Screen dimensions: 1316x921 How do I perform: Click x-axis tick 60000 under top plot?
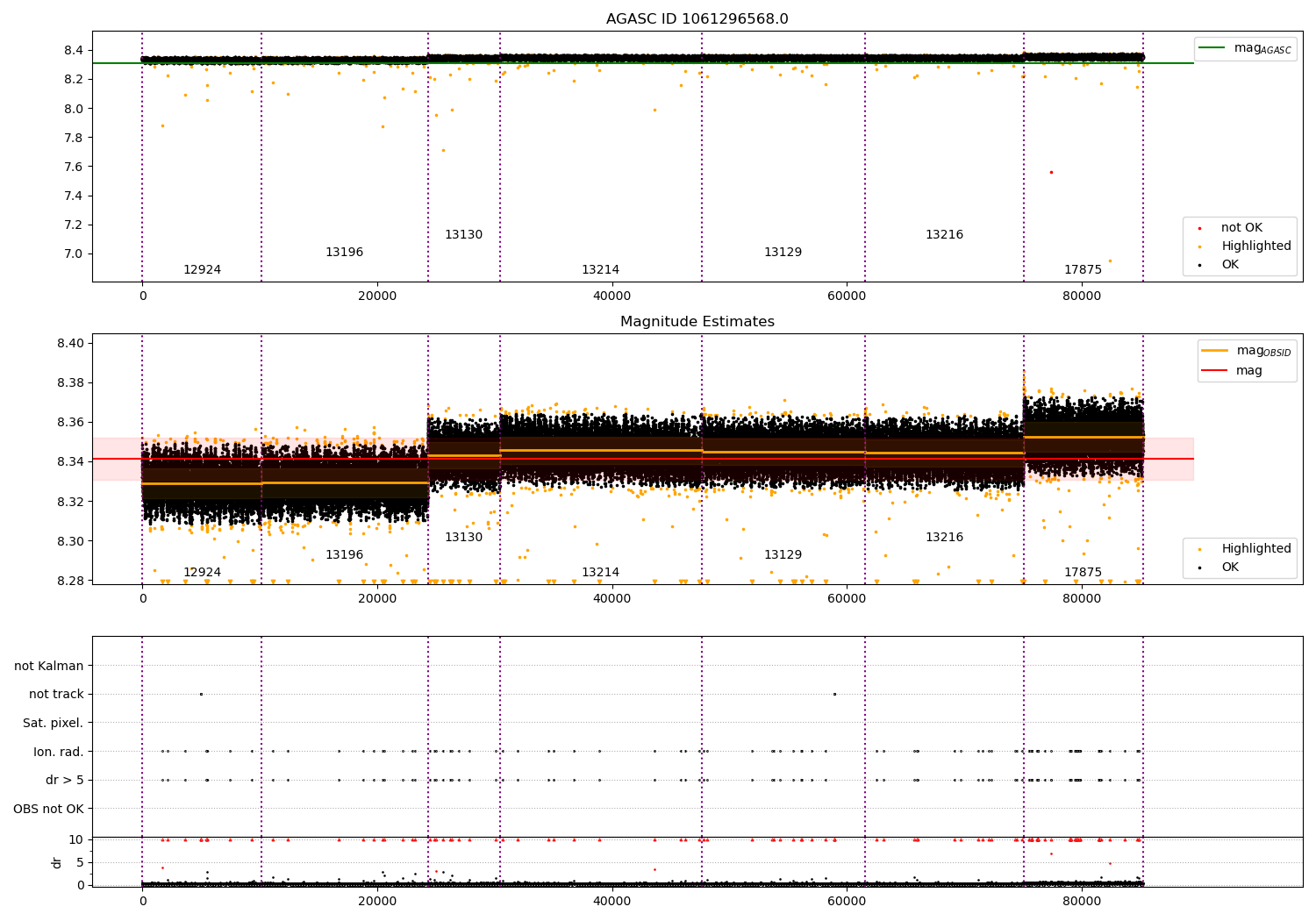[x=847, y=296]
